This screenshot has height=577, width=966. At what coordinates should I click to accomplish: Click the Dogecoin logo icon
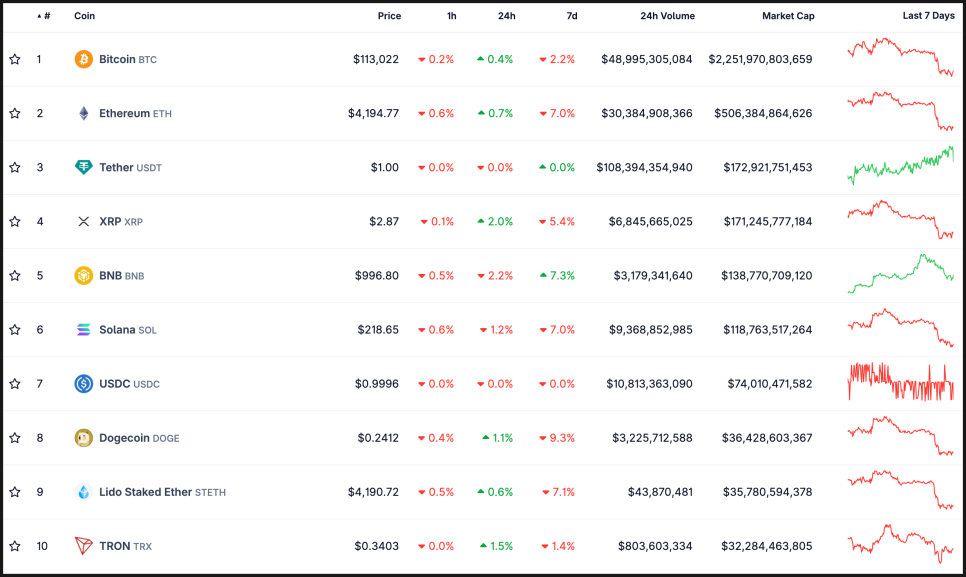coord(84,438)
